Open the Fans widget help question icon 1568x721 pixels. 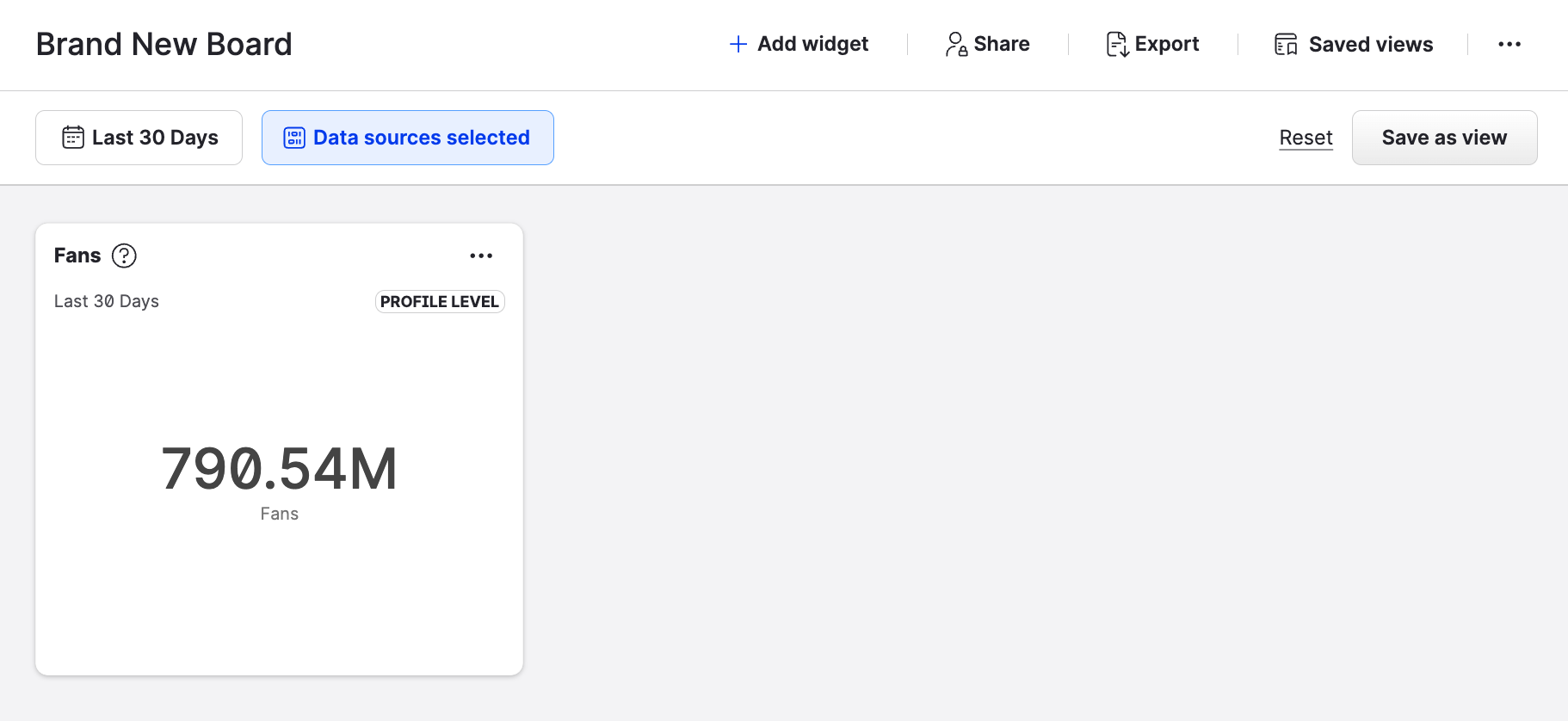tap(124, 256)
